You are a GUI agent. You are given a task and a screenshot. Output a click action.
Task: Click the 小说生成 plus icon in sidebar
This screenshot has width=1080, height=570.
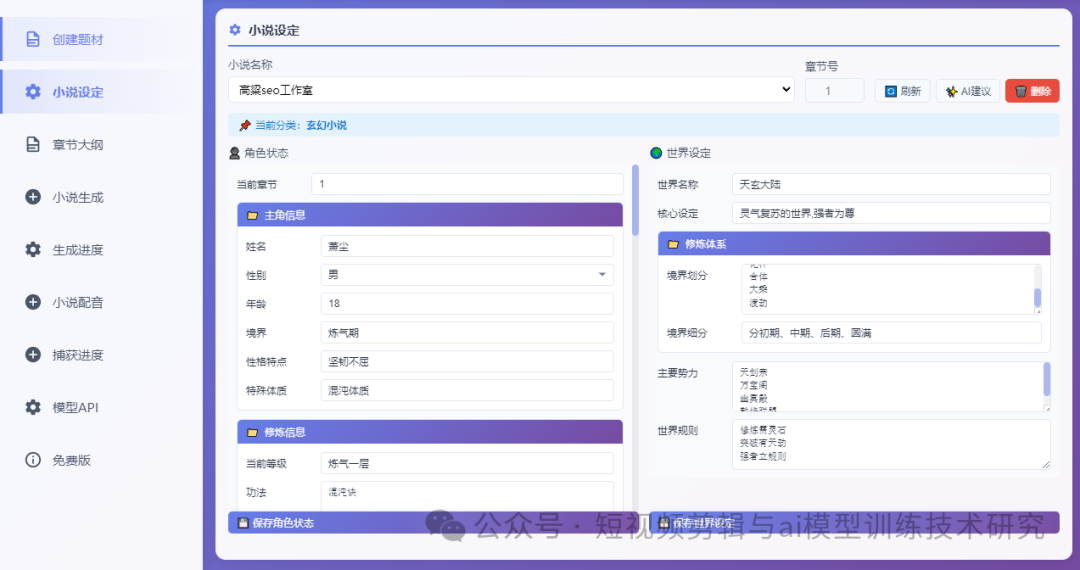point(32,197)
